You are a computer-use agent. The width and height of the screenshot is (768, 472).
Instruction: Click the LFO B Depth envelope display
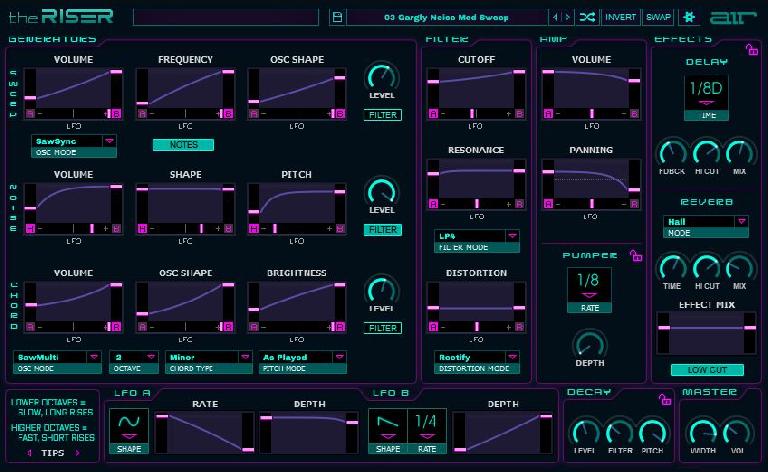click(x=503, y=433)
